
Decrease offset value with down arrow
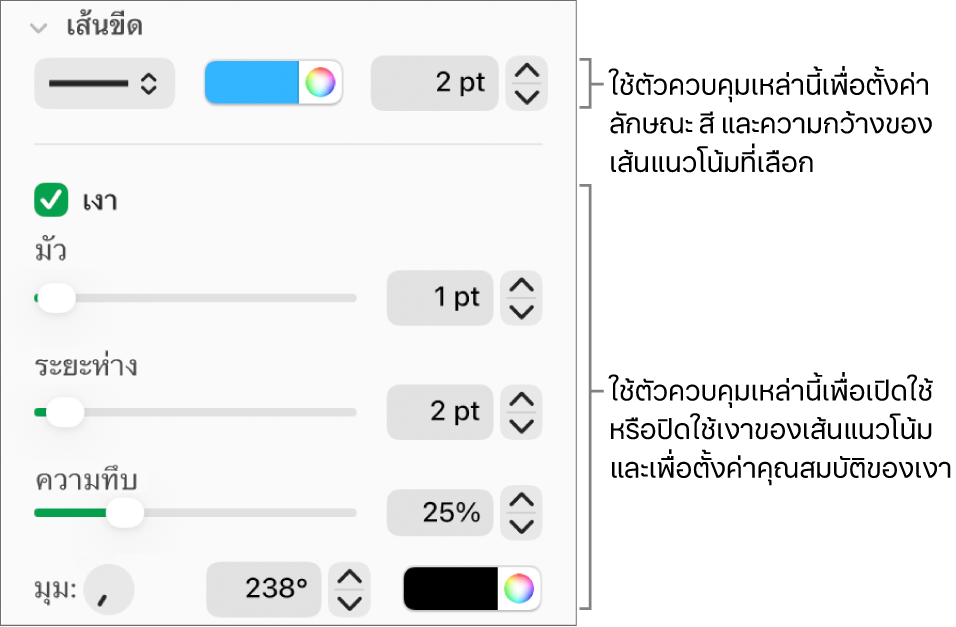[521, 426]
